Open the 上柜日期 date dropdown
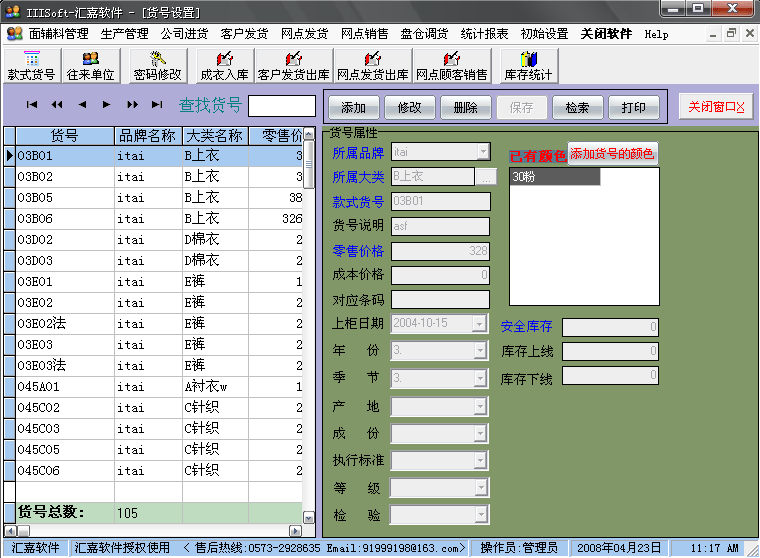The height and width of the screenshot is (558, 760). click(x=481, y=324)
